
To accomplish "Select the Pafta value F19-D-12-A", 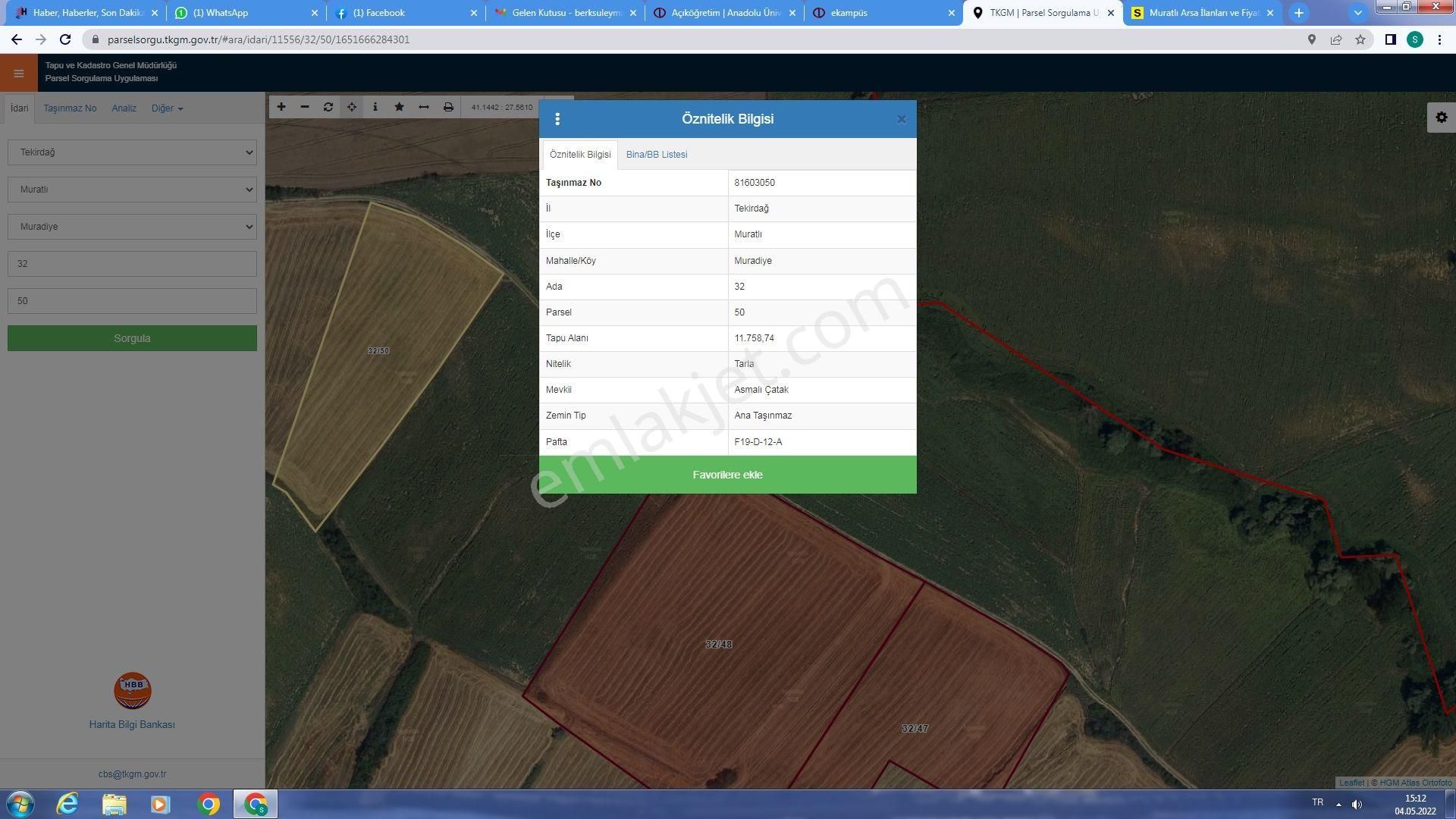I will [758, 442].
